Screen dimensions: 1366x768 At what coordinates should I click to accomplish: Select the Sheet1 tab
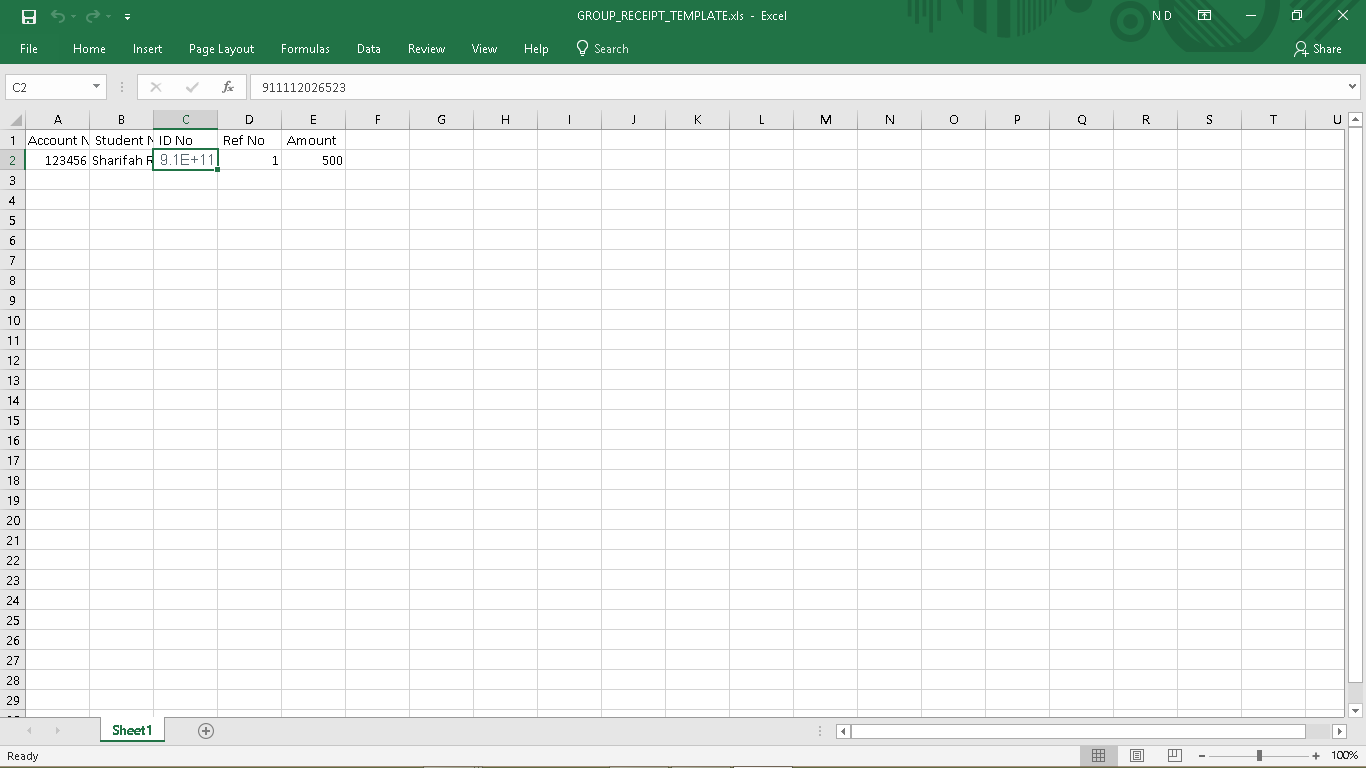(132, 731)
